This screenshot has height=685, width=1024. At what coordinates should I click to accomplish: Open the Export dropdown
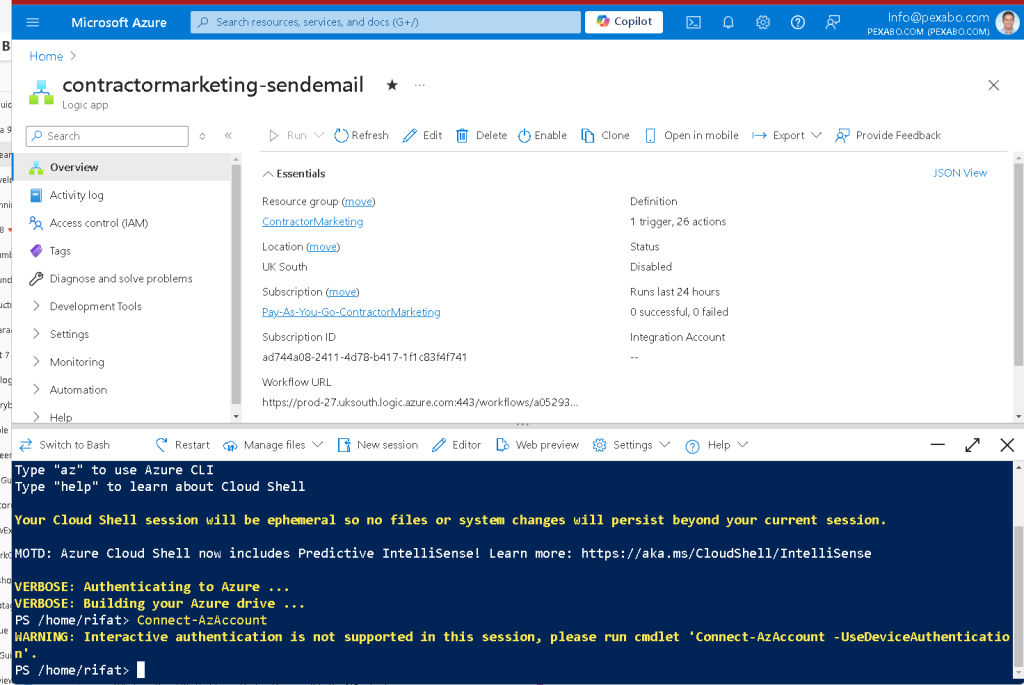point(786,135)
